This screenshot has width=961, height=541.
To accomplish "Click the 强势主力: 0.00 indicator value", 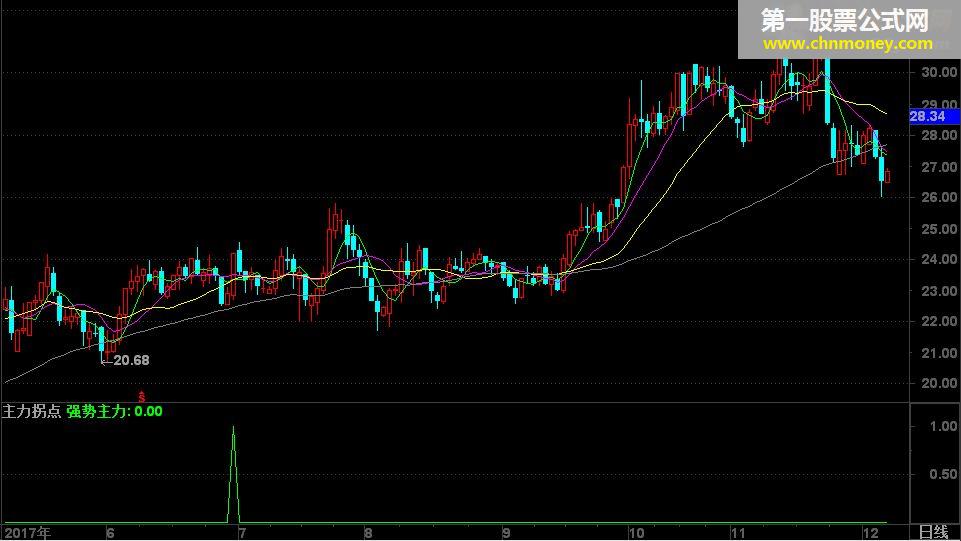I will [115, 411].
